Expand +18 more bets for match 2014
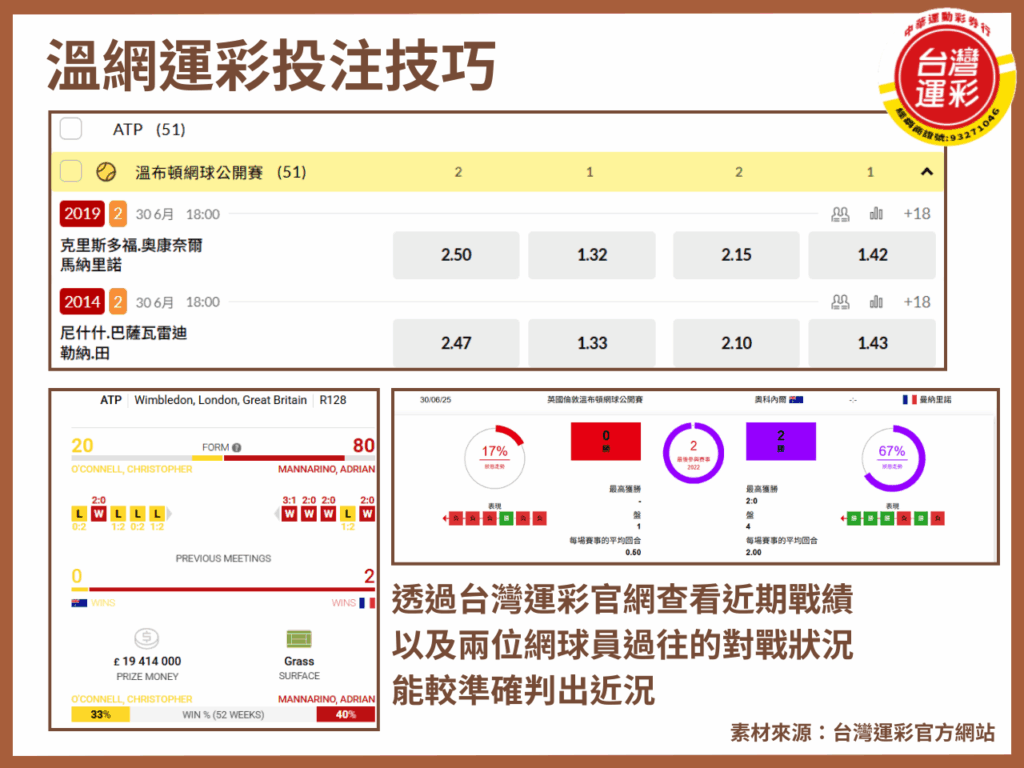The height and width of the screenshot is (768, 1024). click(x=916, y=302)
